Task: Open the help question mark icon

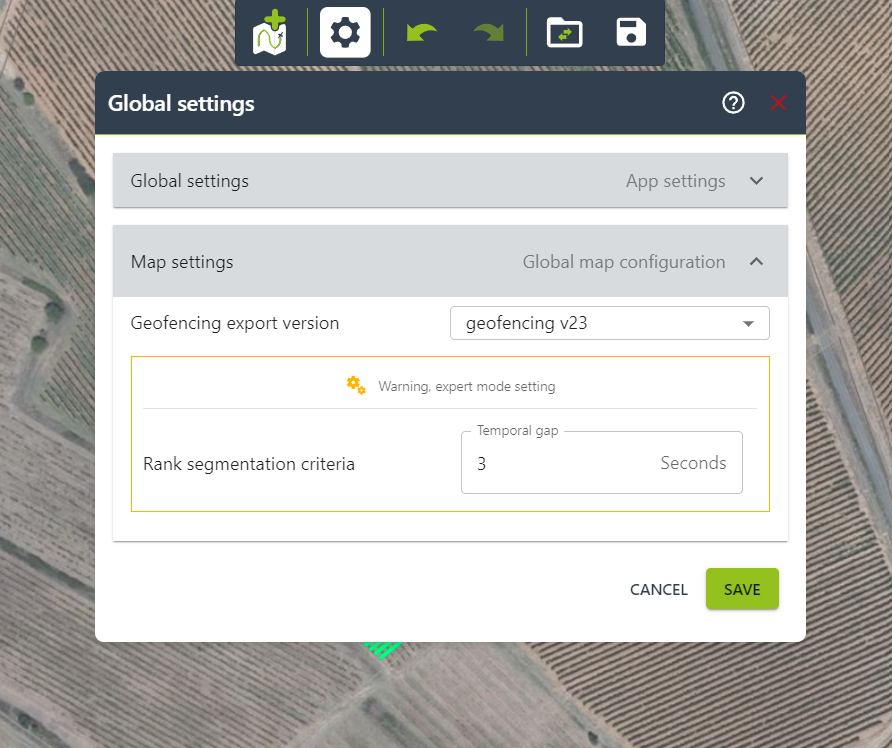Action: point(733,103)
